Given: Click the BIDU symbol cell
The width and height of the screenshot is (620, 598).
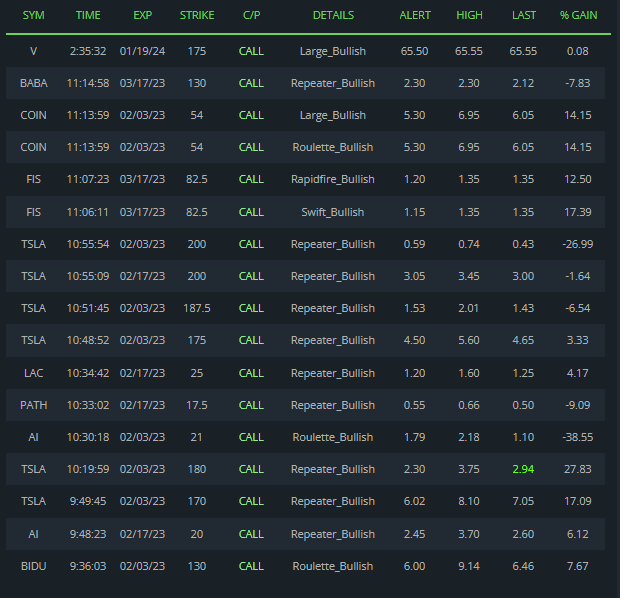Looking at the screenshot, I should pyautogui.click(x=34, y=566).
